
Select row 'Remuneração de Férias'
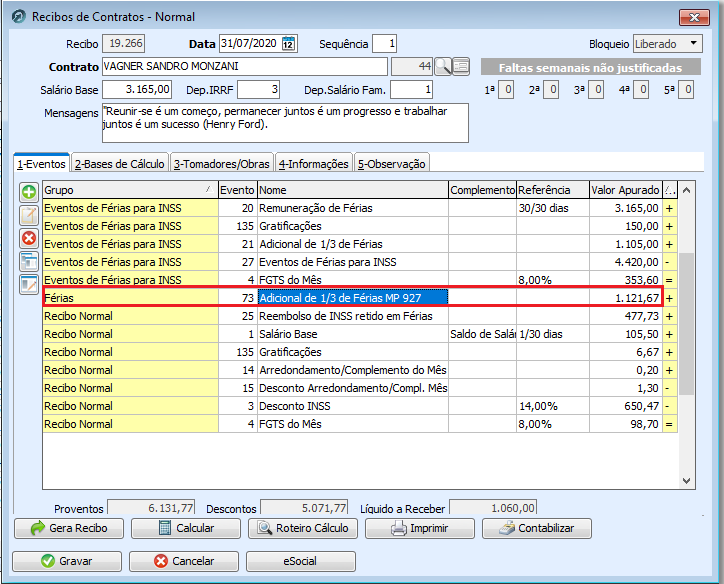tap(360, 208)
